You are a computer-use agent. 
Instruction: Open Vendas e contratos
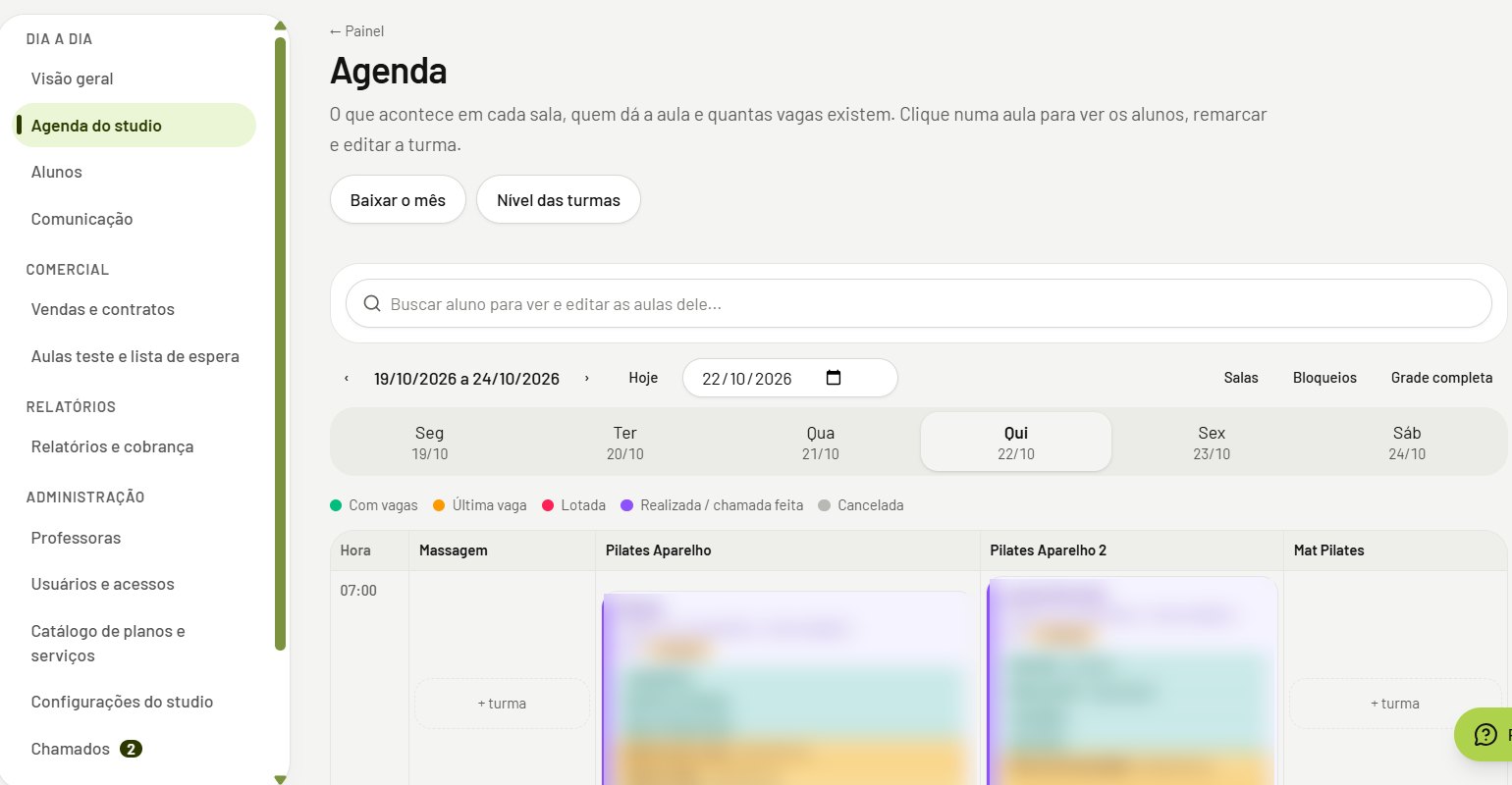click(135, 309)
